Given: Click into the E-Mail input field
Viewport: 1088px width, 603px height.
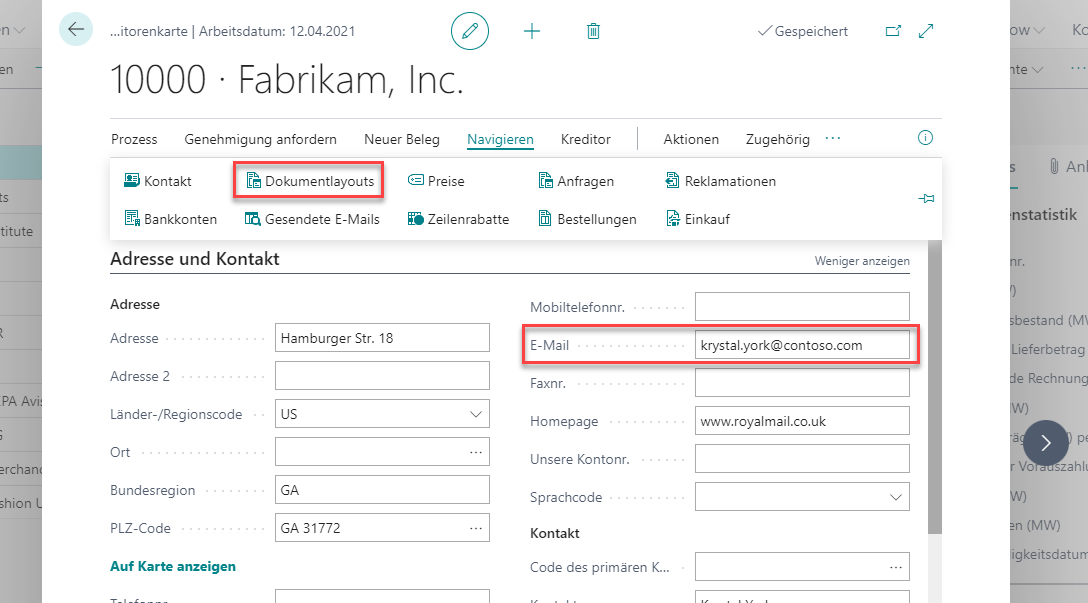Looking at the screenshot, I should (801, 345).
